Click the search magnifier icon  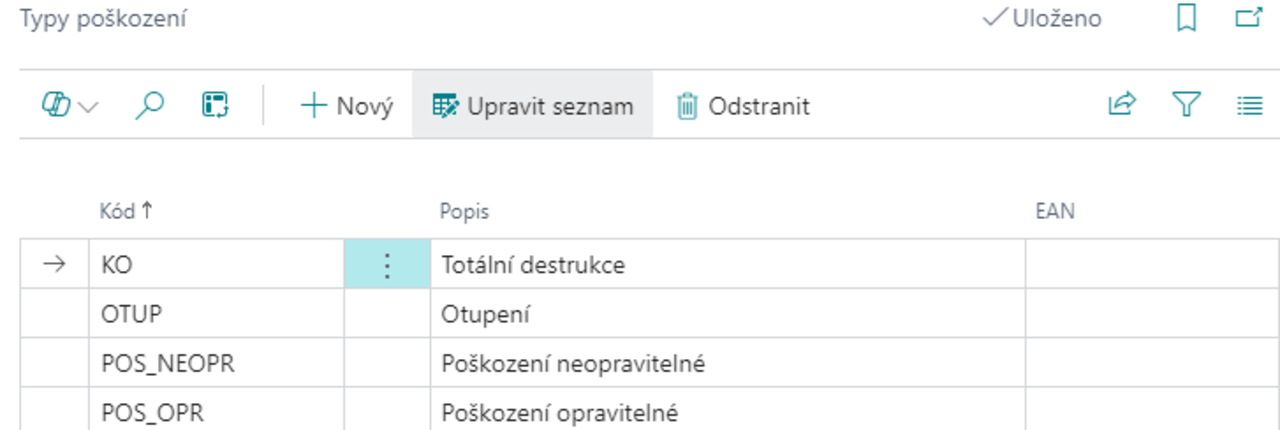click(x=149, y=105)
